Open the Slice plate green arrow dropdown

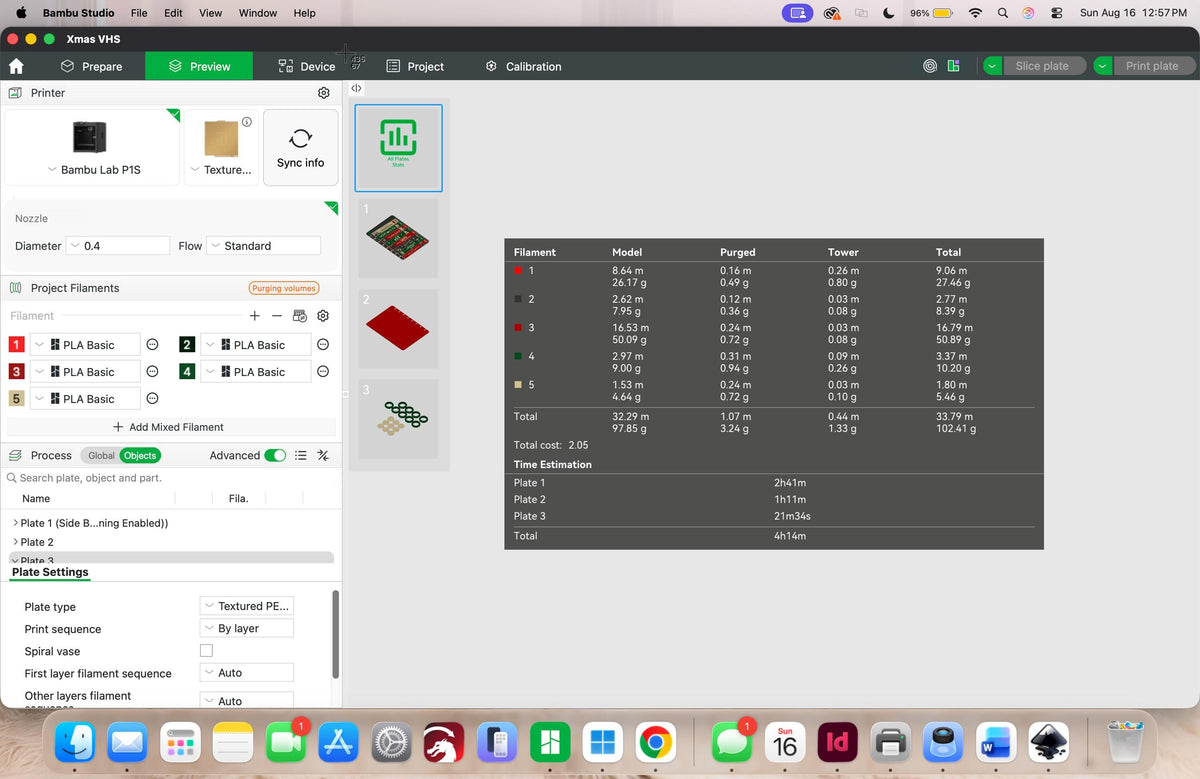(991, 66)
